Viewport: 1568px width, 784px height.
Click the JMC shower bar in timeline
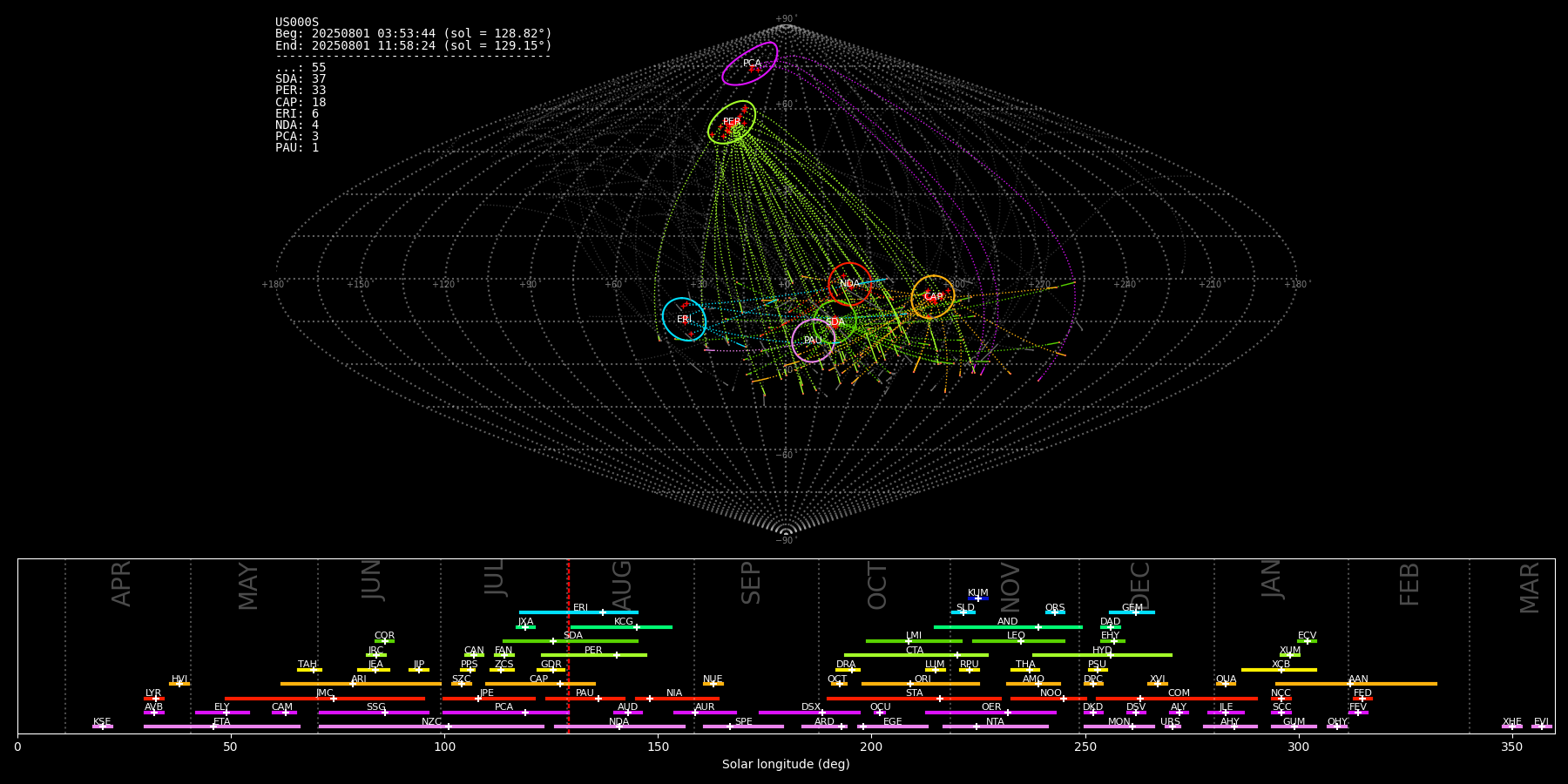point(325,699)
